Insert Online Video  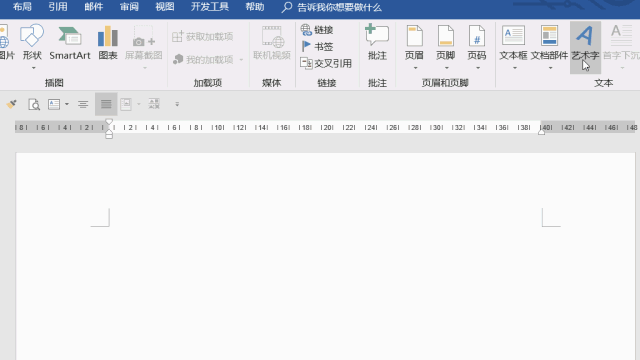click(272, 43)
